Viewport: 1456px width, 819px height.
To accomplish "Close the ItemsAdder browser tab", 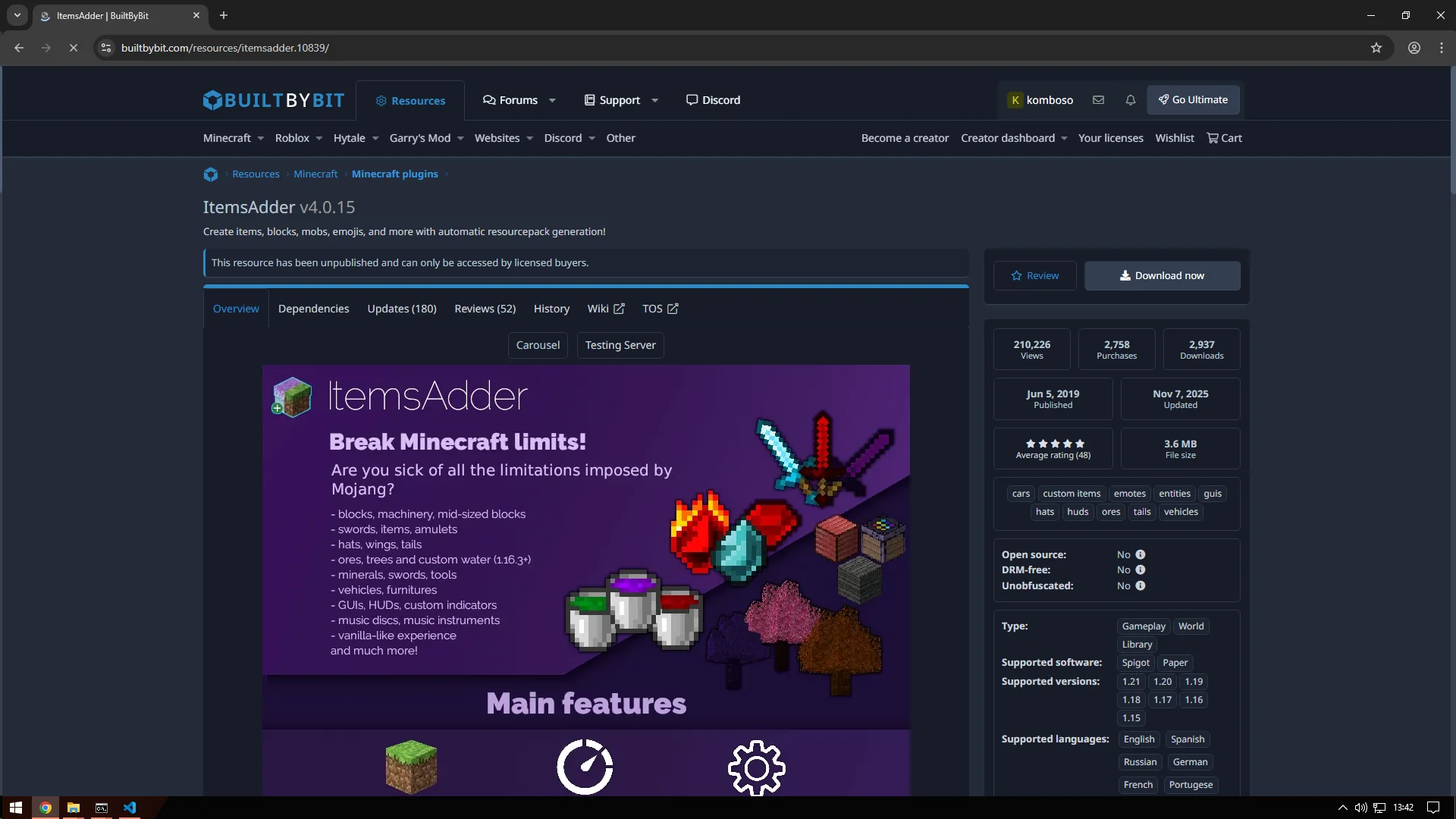I will click(x=196, y=15).
